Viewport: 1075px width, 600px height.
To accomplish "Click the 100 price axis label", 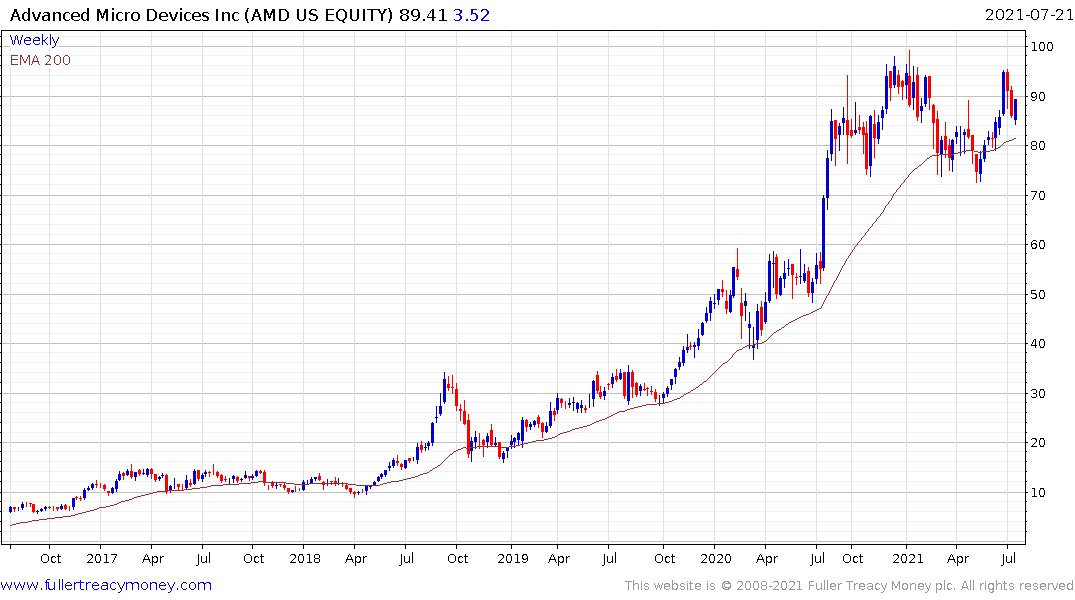I will pos(1042,47).
